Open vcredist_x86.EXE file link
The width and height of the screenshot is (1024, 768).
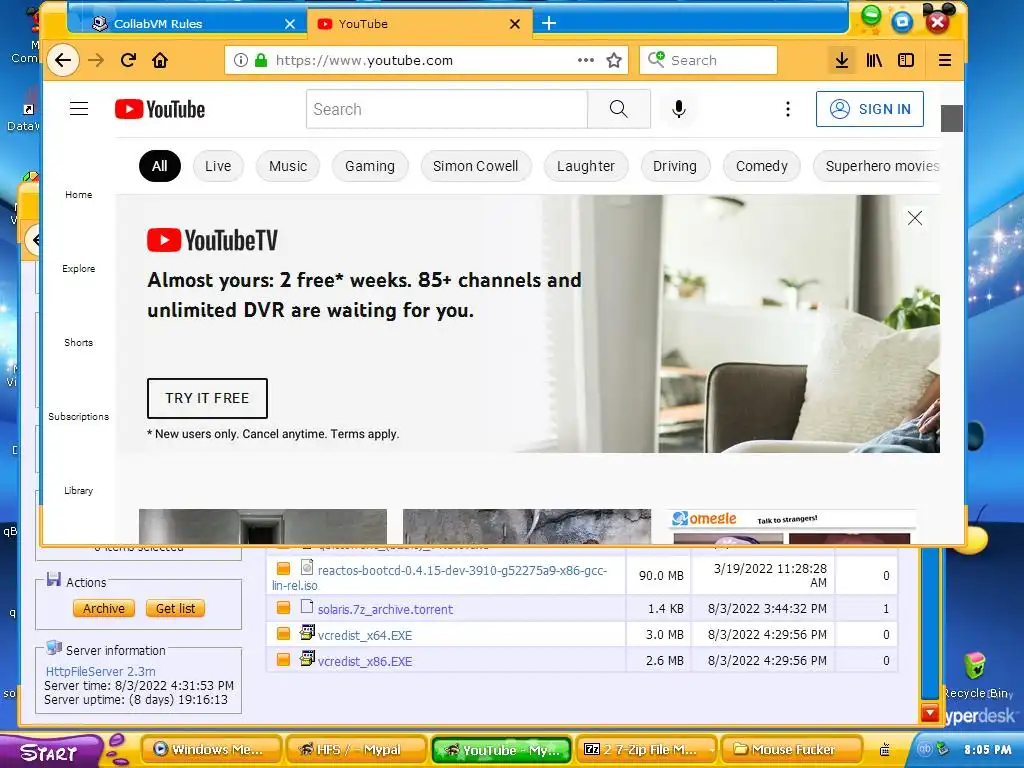pyautogui.click(x=365, y=662)
